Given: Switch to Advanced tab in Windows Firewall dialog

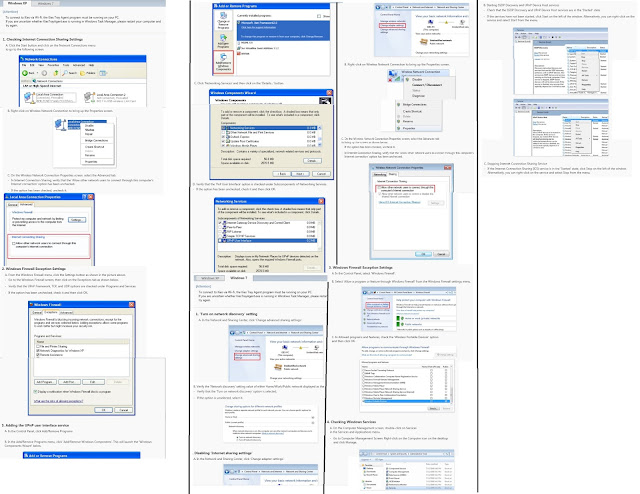Looking at the screenshot, I should (67, 312).
